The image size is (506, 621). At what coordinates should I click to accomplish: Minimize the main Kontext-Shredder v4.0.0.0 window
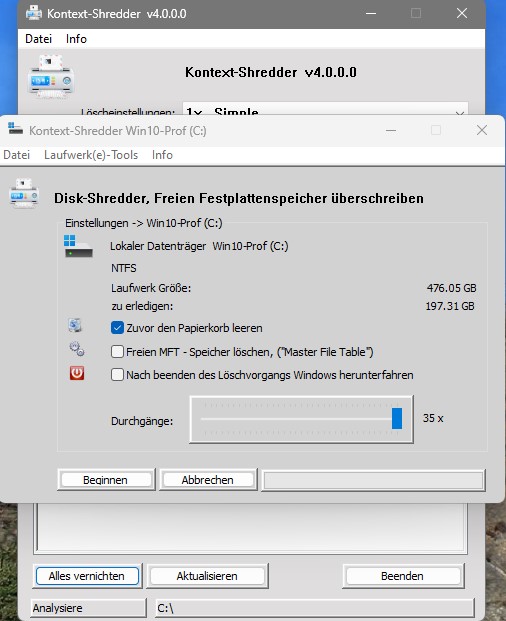point(371,13)
